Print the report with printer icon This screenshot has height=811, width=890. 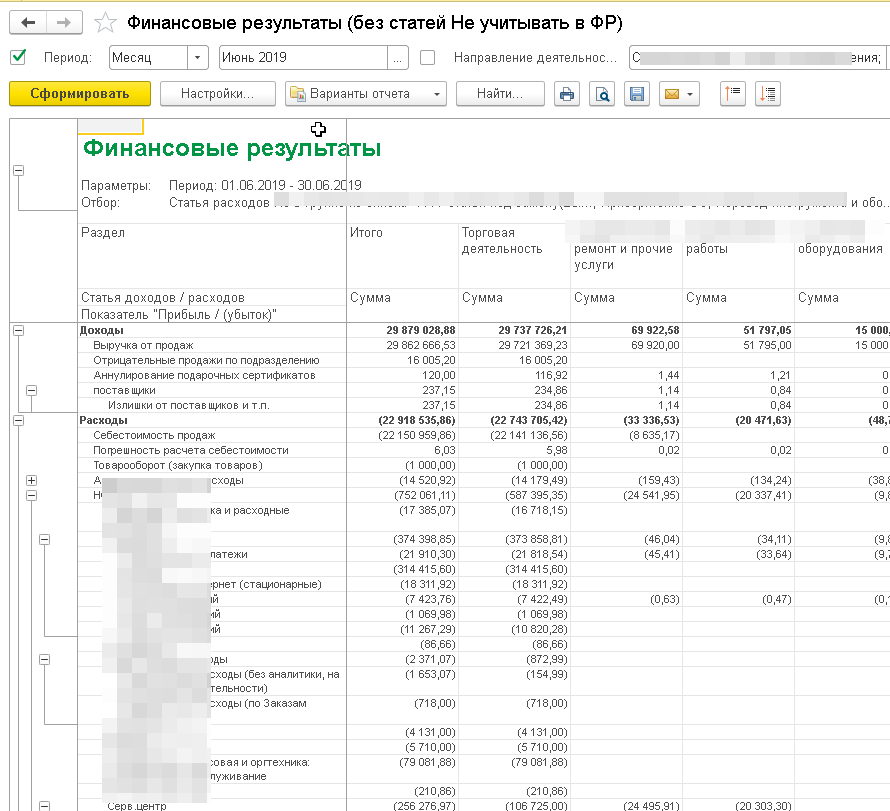click(x=566, y=94)
